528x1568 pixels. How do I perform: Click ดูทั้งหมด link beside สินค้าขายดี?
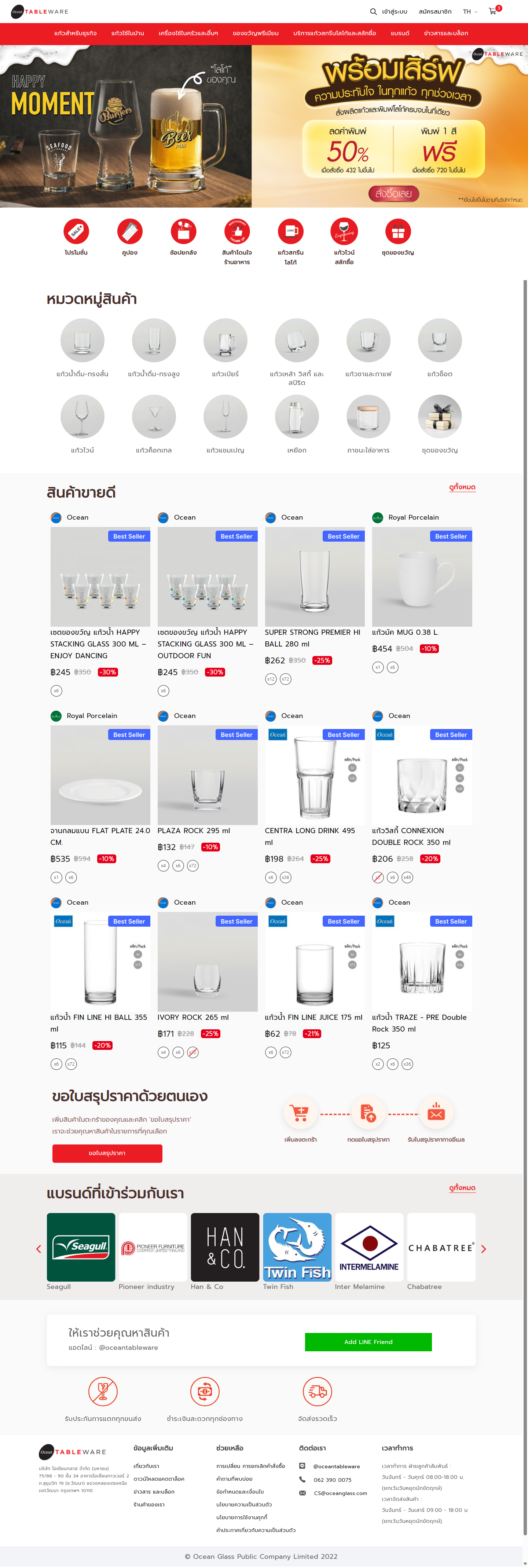point(462,488)
